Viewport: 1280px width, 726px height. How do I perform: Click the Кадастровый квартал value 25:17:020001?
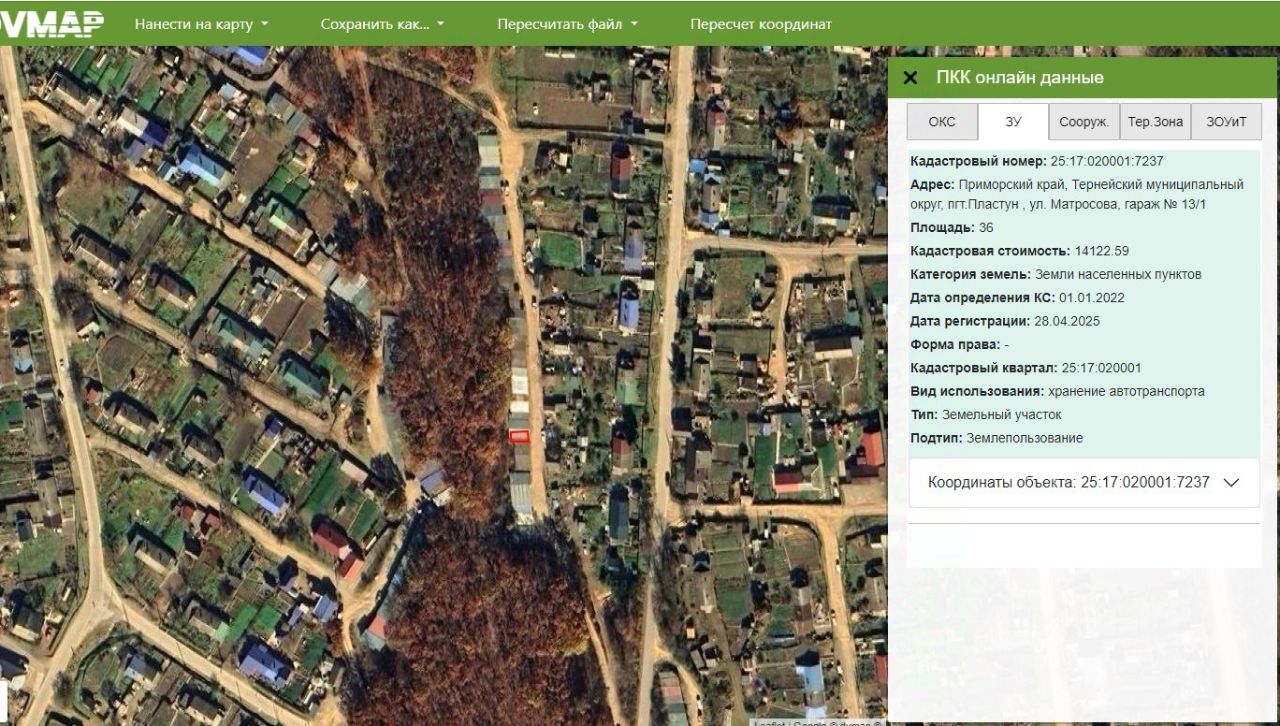pos(1101,368)
